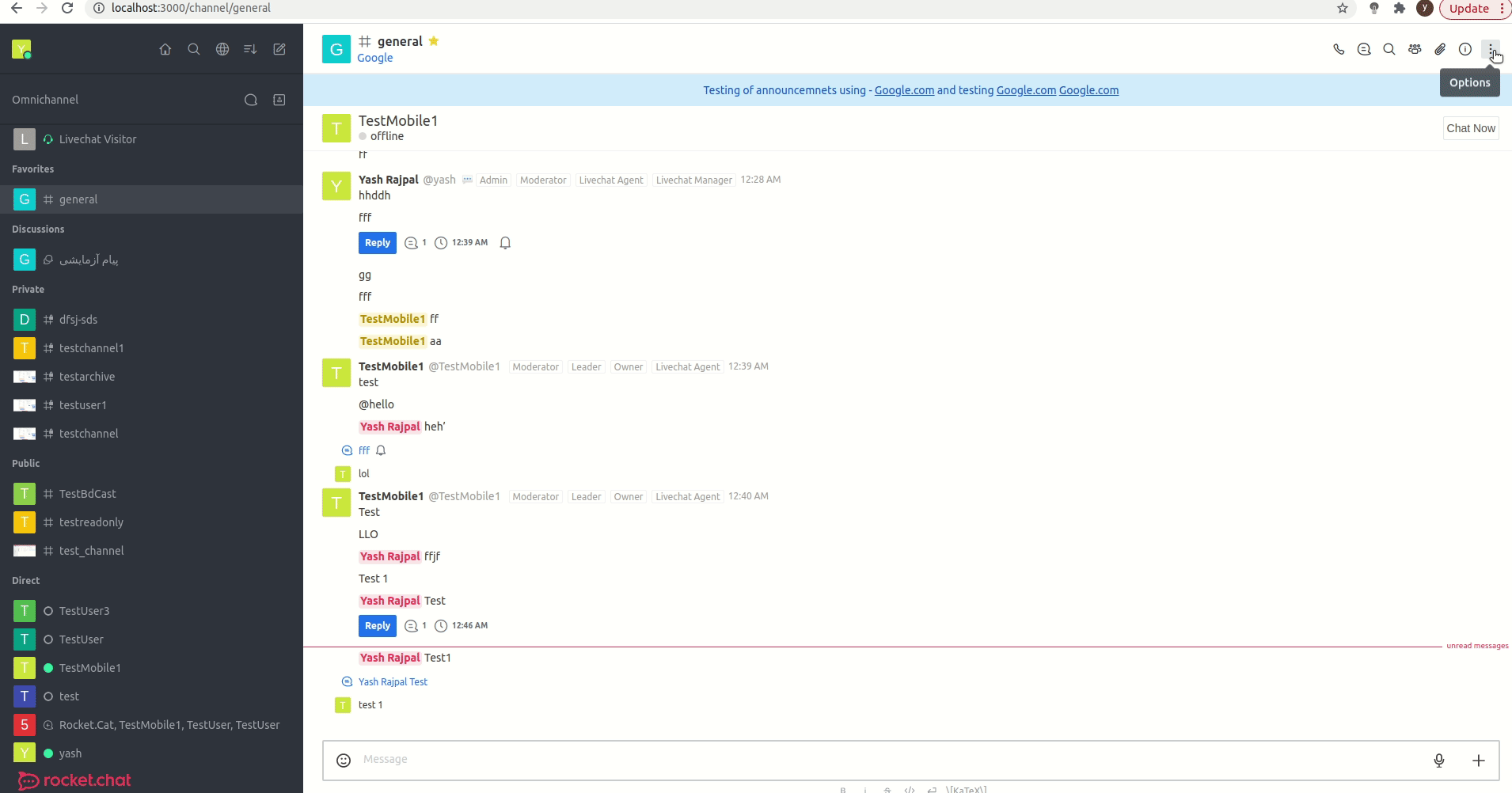Open first Google.com link in announcement

point(904,90)
